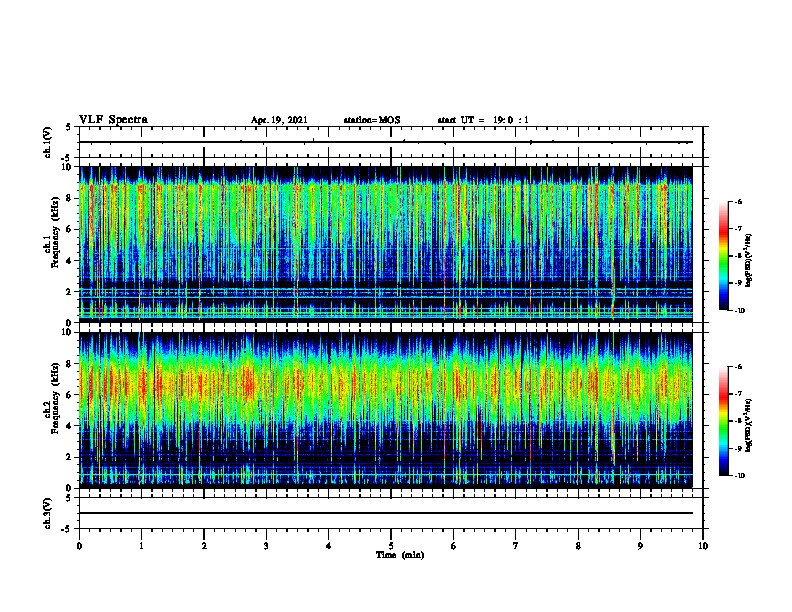The width and height of the screenshot is (792, 612).
Task: Click the "-10" label on ch.2 colorbar
Action: coord(739,476)
